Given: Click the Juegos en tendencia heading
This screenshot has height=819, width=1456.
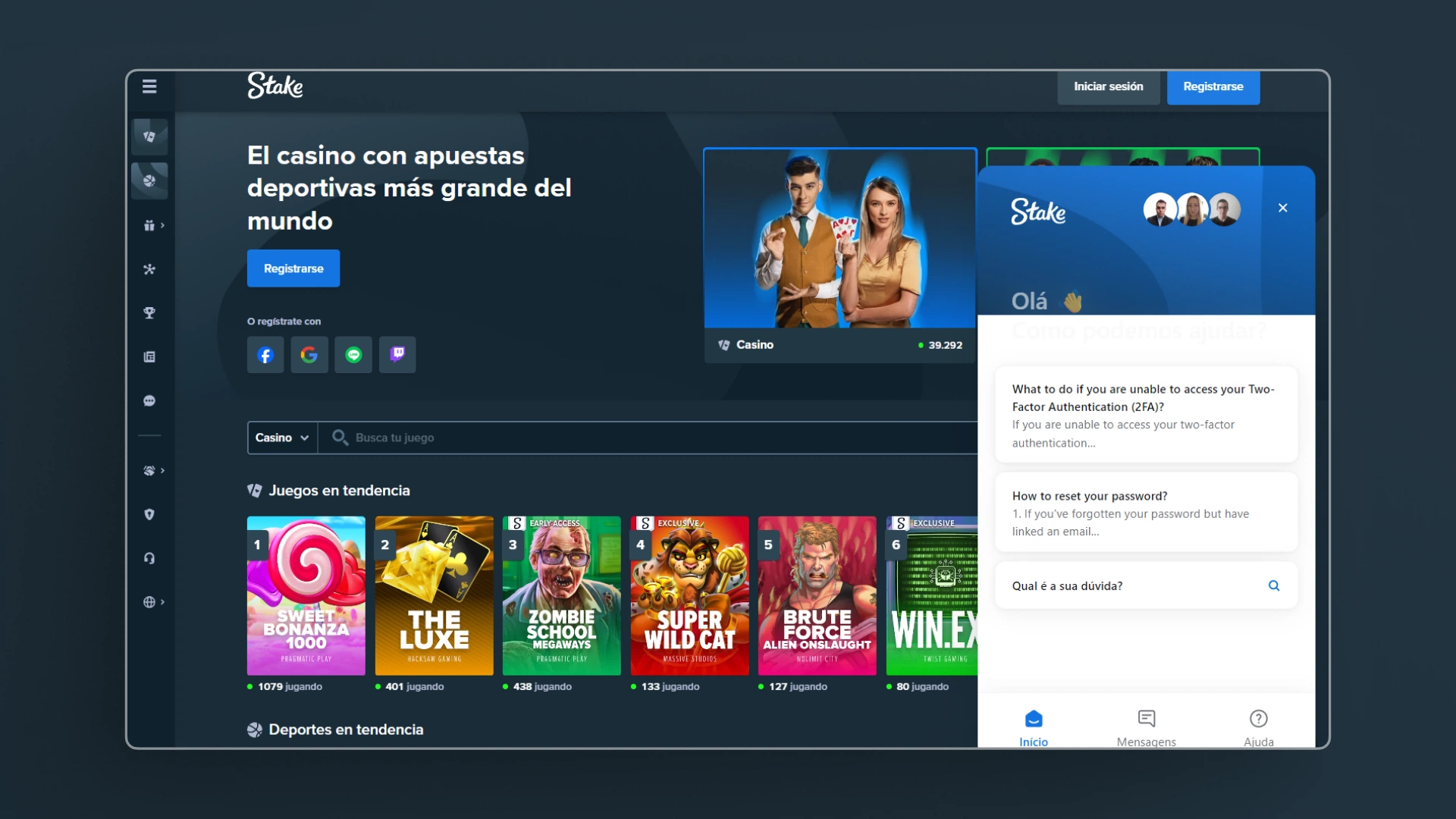Looking at the screenshot, I should click(x=339, y=491).
